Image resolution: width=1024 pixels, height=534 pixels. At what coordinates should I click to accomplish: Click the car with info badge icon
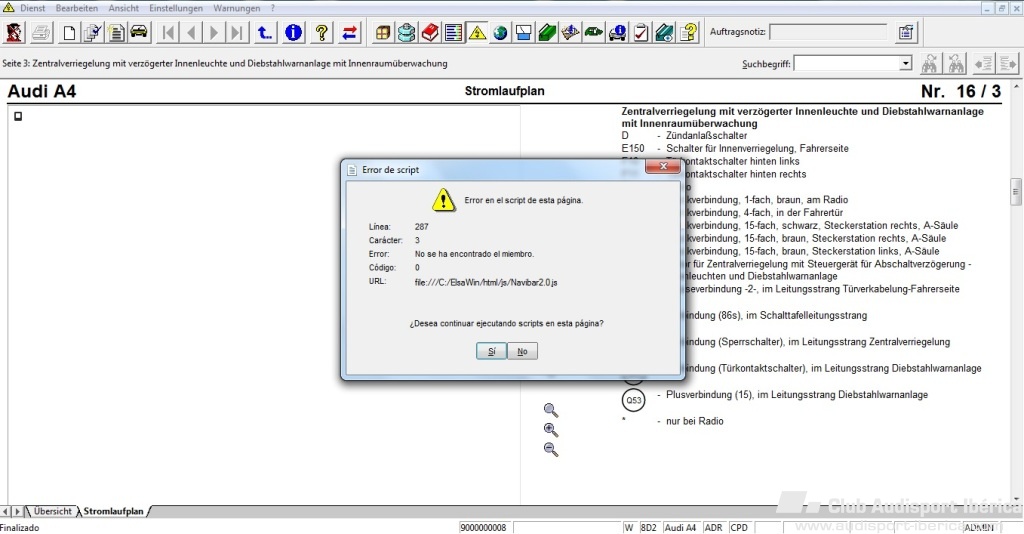click(x=617, y=32)
